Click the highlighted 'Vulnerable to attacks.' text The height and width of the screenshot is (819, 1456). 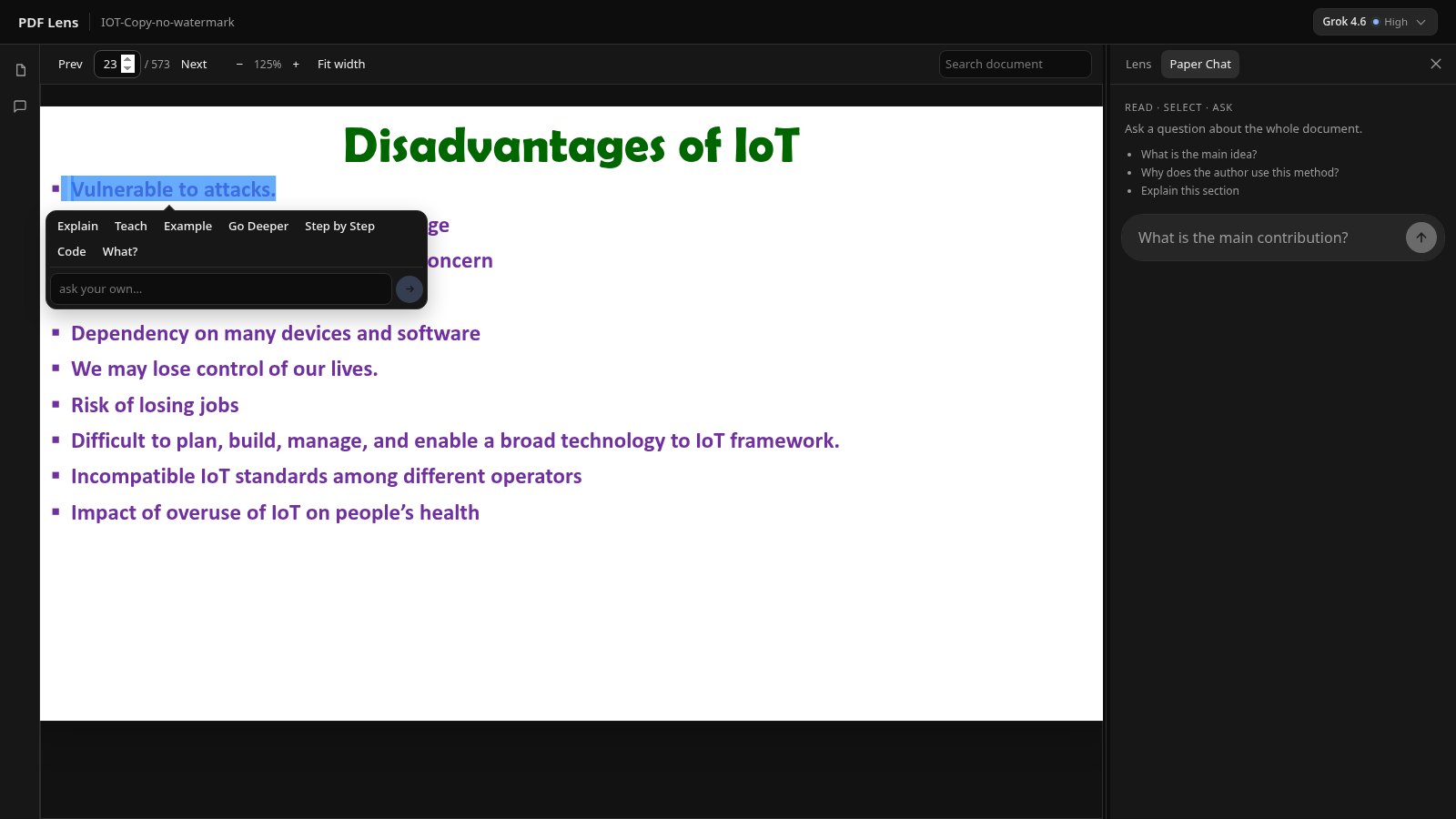(x=173, y=189)
